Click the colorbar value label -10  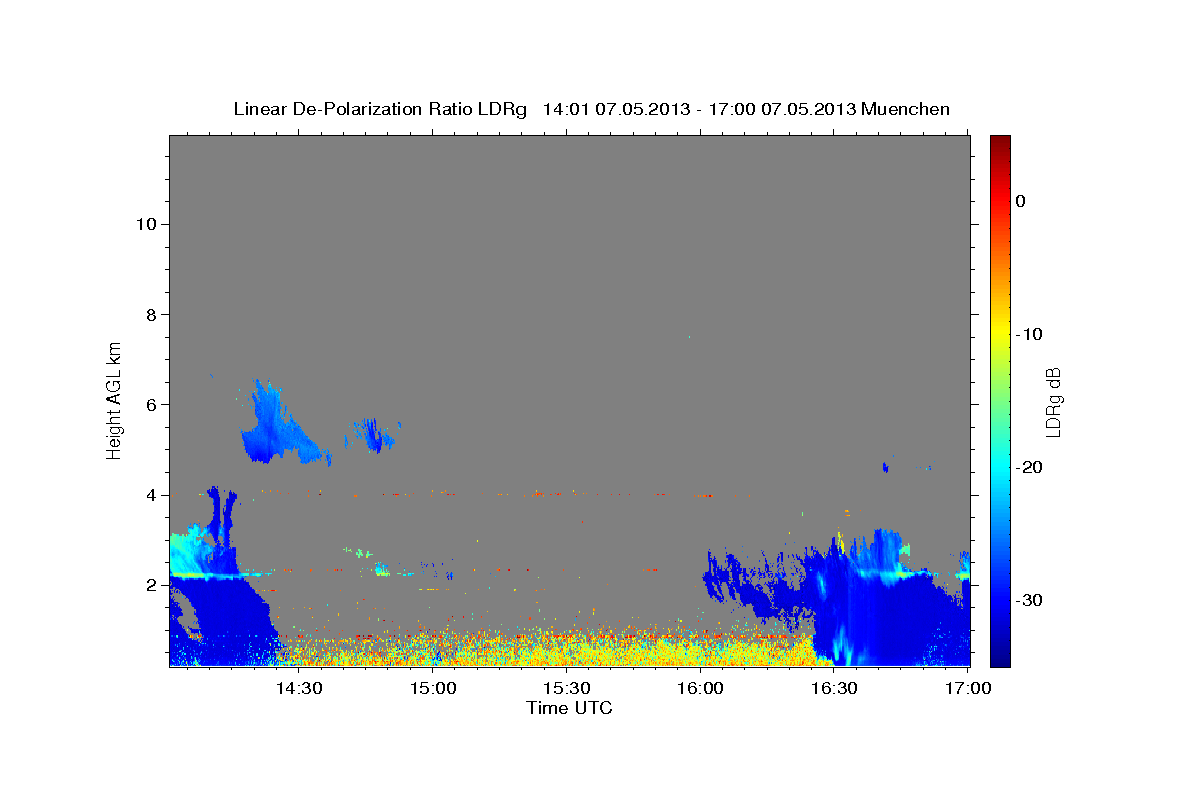tap(1030, 334)
